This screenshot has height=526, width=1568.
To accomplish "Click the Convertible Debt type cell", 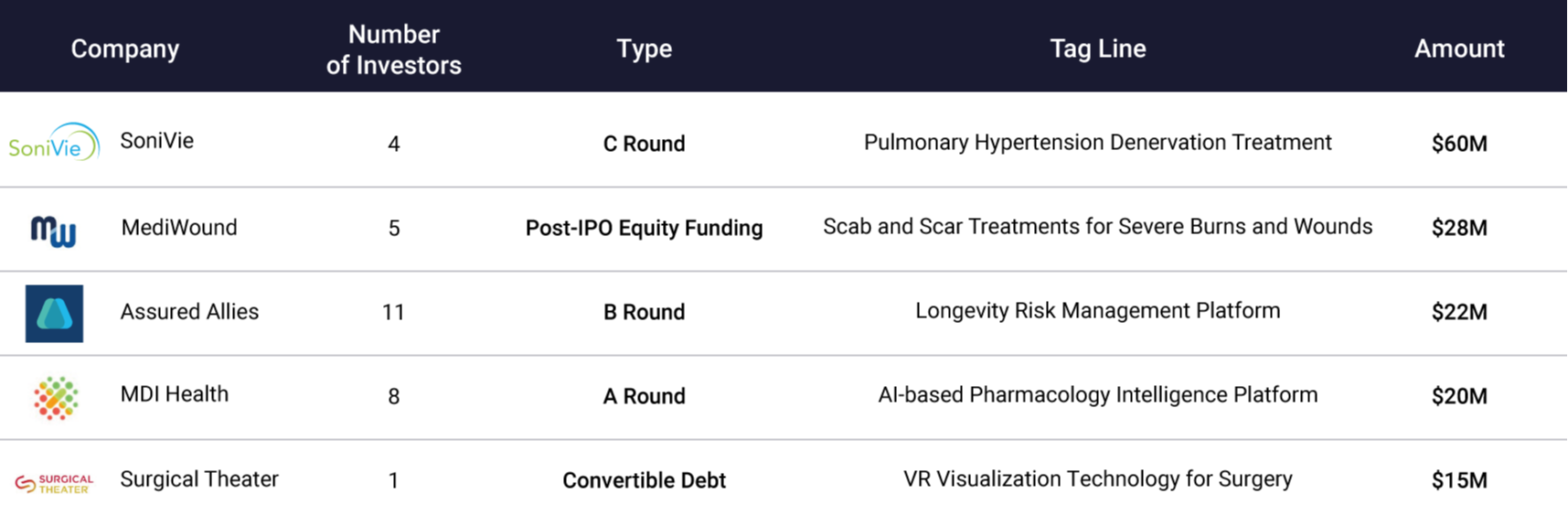I will click(644, 480).
